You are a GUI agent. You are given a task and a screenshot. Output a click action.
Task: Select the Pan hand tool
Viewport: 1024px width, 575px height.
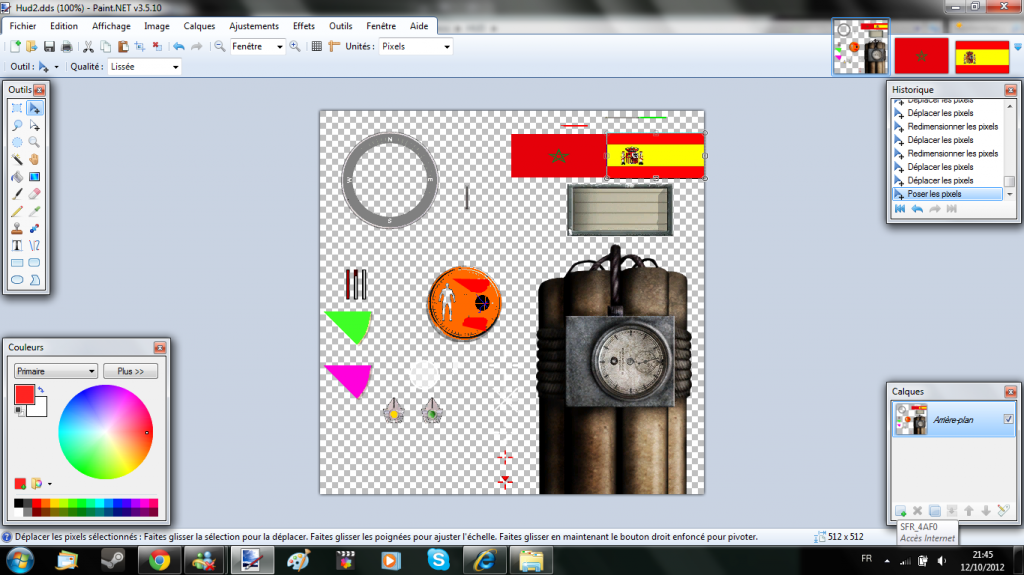pos(35,159)
